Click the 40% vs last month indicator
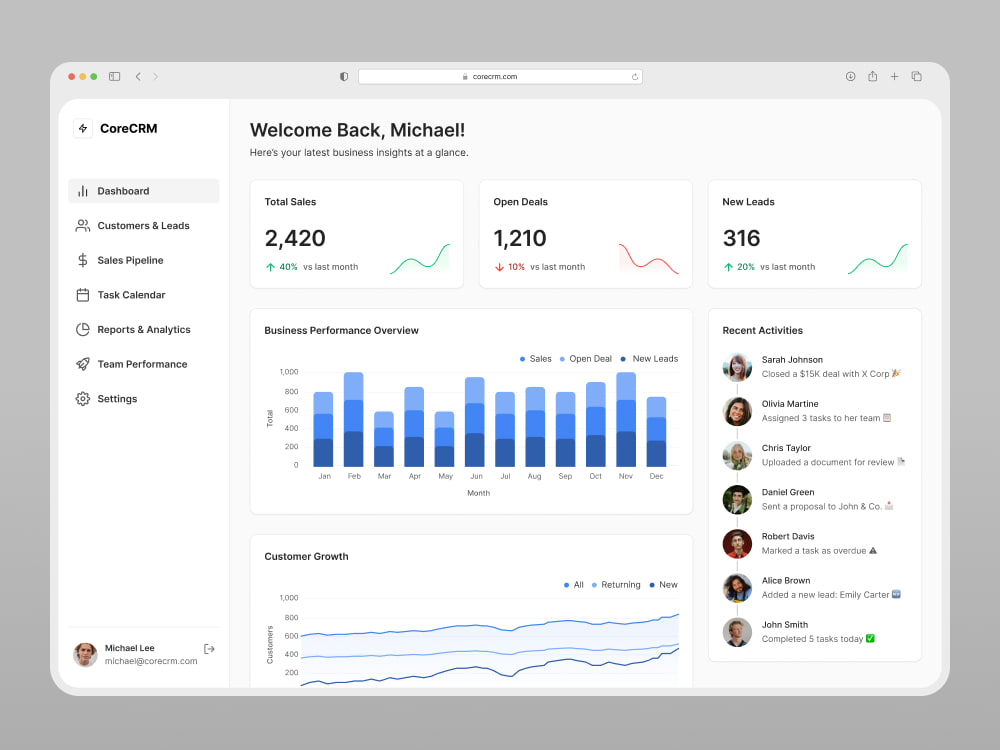The image size is (1000, 750). click(312, 267)
